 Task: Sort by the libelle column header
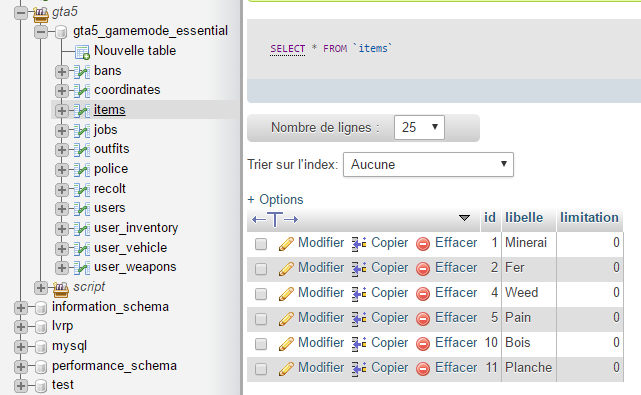tap(524, 218)
